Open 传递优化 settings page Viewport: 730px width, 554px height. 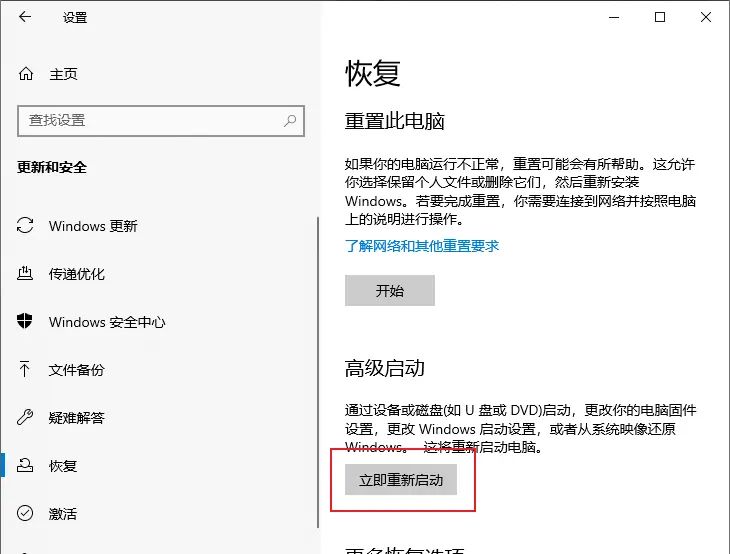point(77,274)
